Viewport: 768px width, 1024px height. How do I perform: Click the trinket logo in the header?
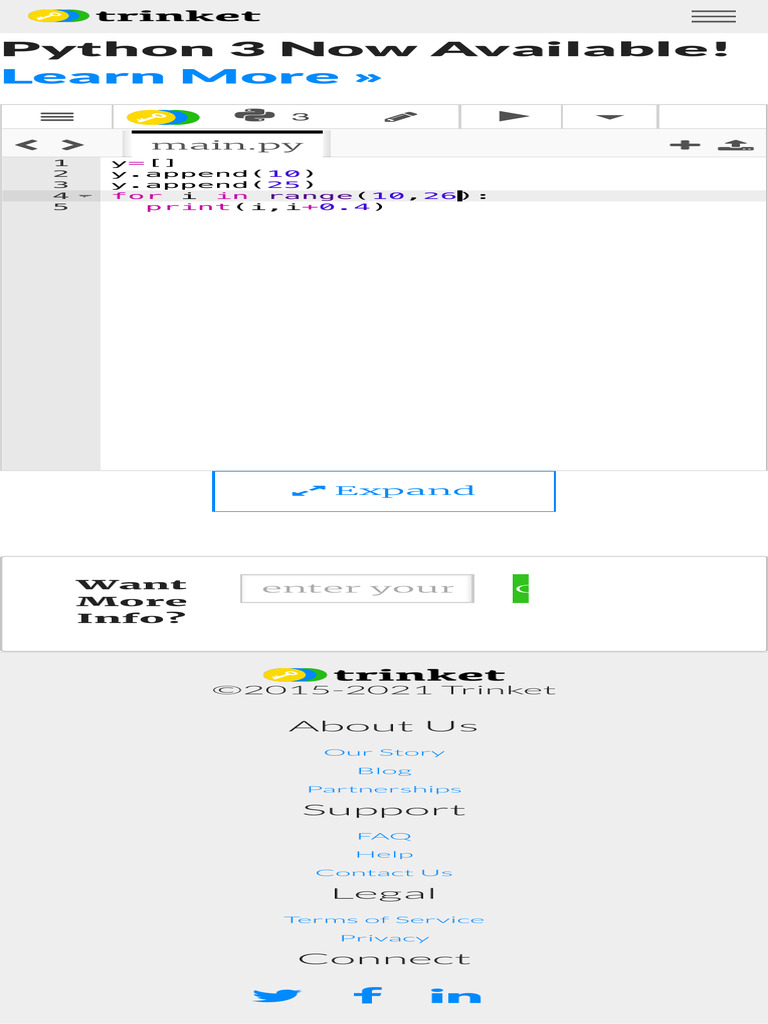144,16
